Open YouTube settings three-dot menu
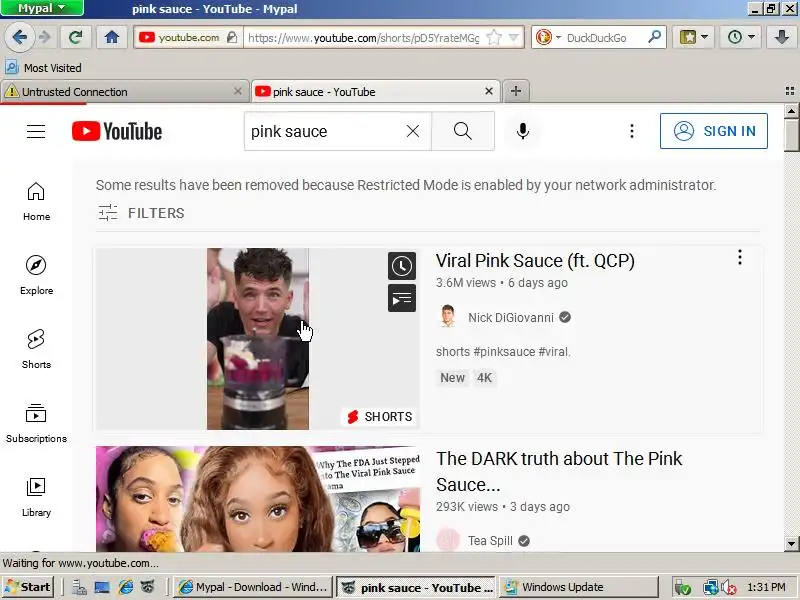 [x=632, y=131]
